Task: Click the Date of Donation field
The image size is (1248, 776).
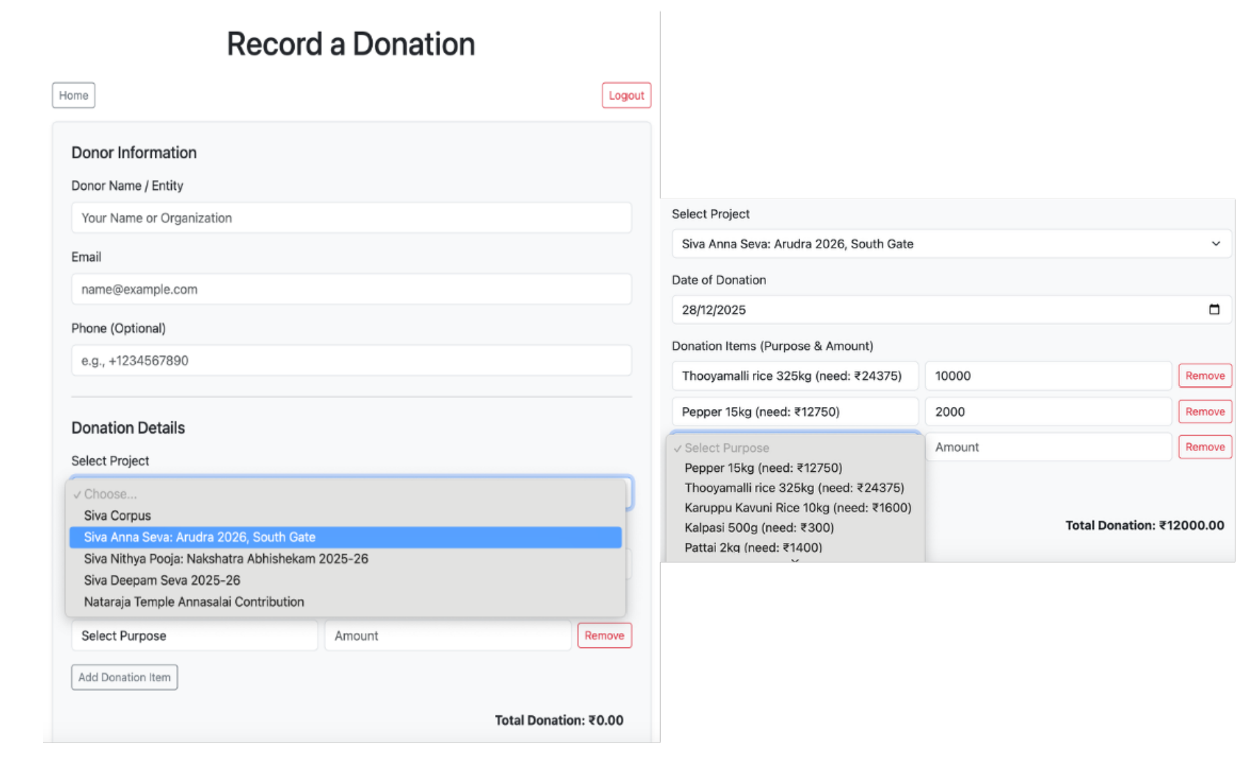Action: coord(900,309)
